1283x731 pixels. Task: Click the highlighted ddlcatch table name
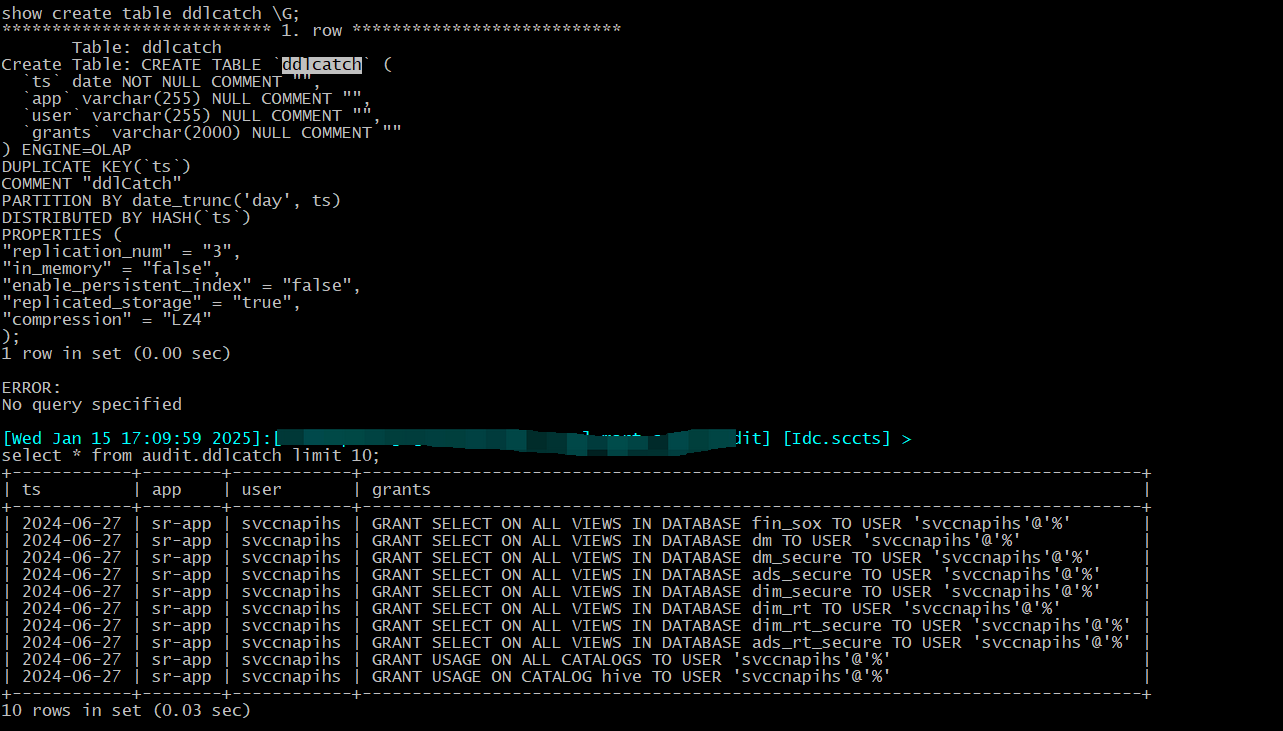[x=321, y=64]
